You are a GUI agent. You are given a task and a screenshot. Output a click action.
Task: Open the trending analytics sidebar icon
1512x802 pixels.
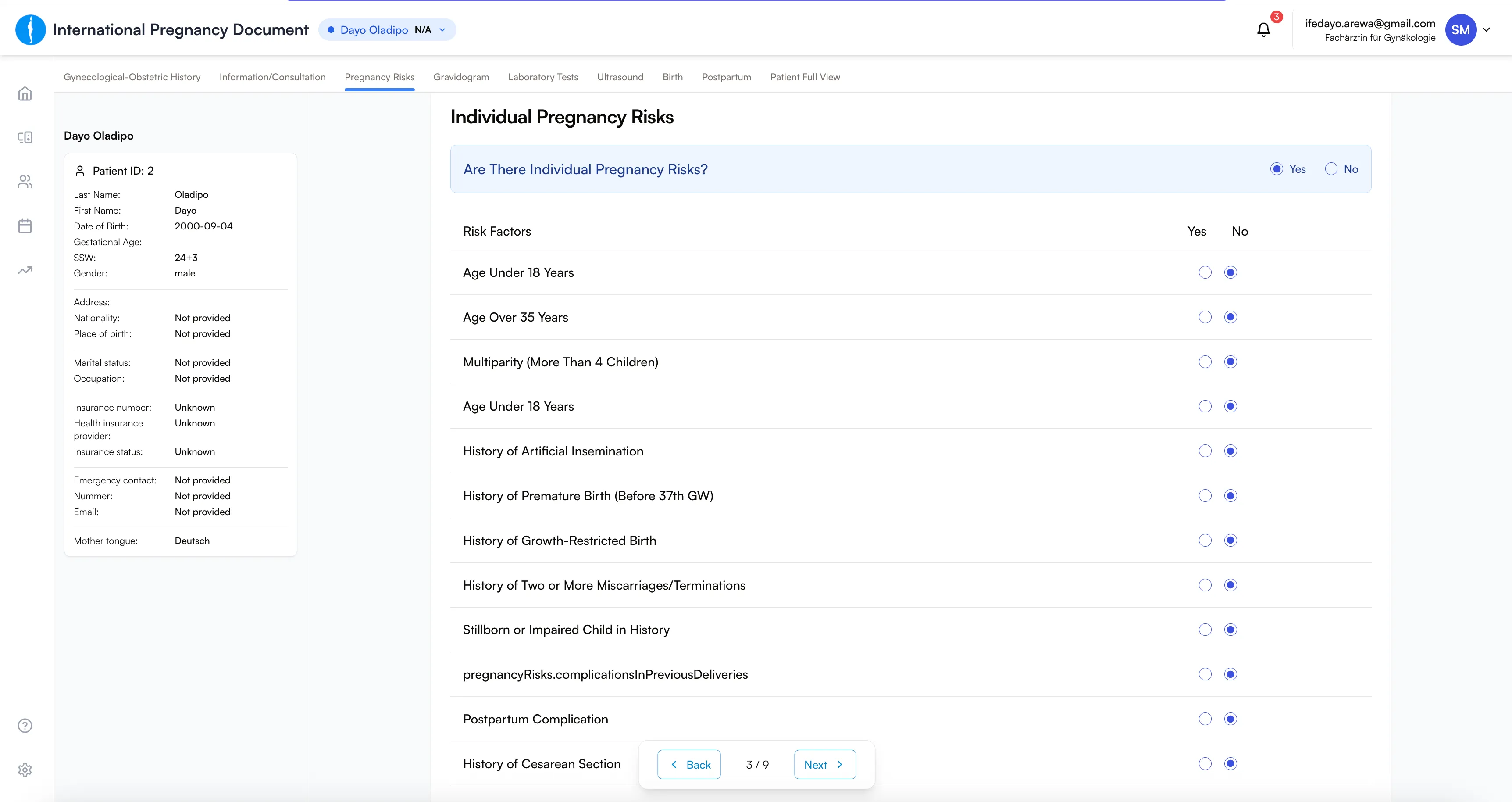25,270
